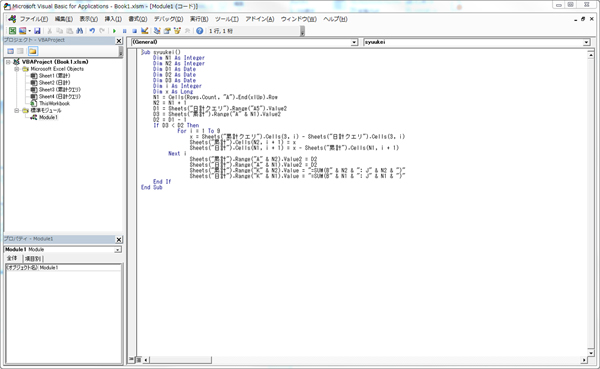This screenshot has width=600, height=369.
Task: Open the 表示(V) menu
Action: click(x=88, y=19)
